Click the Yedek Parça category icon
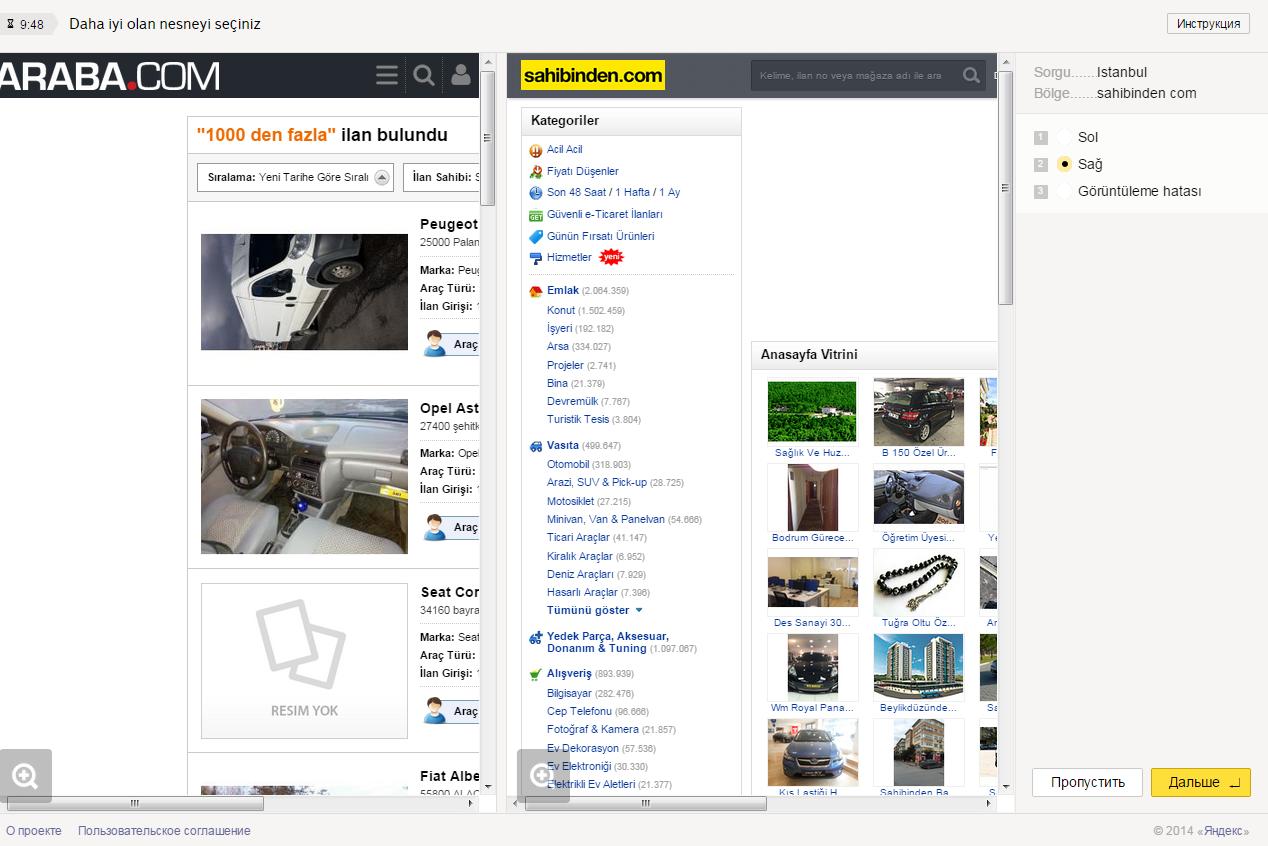 point(536,637)
